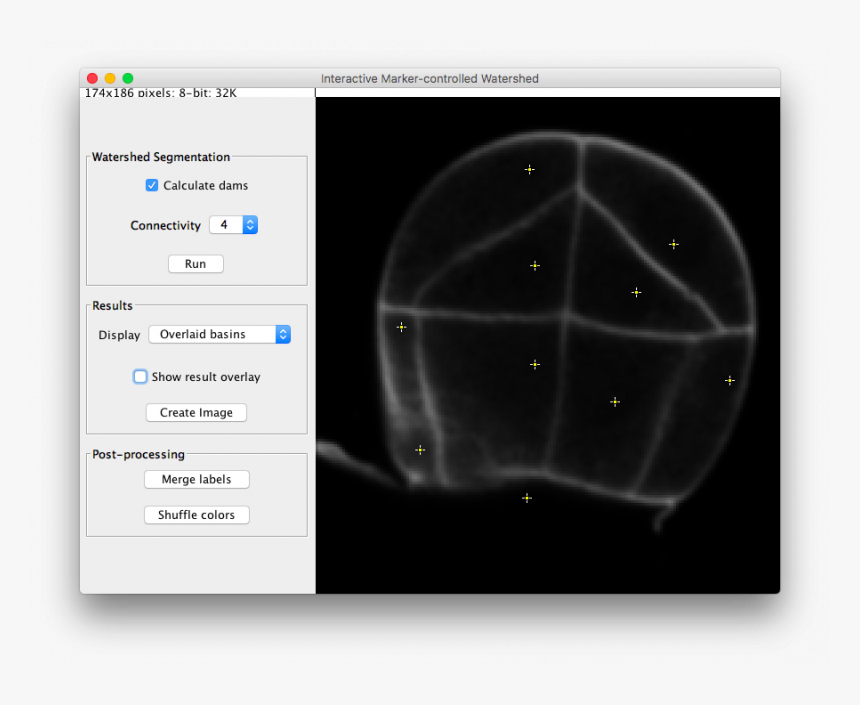860x705 pixels.
Task: Click the Merge labels button
Action: coord(196,480)
